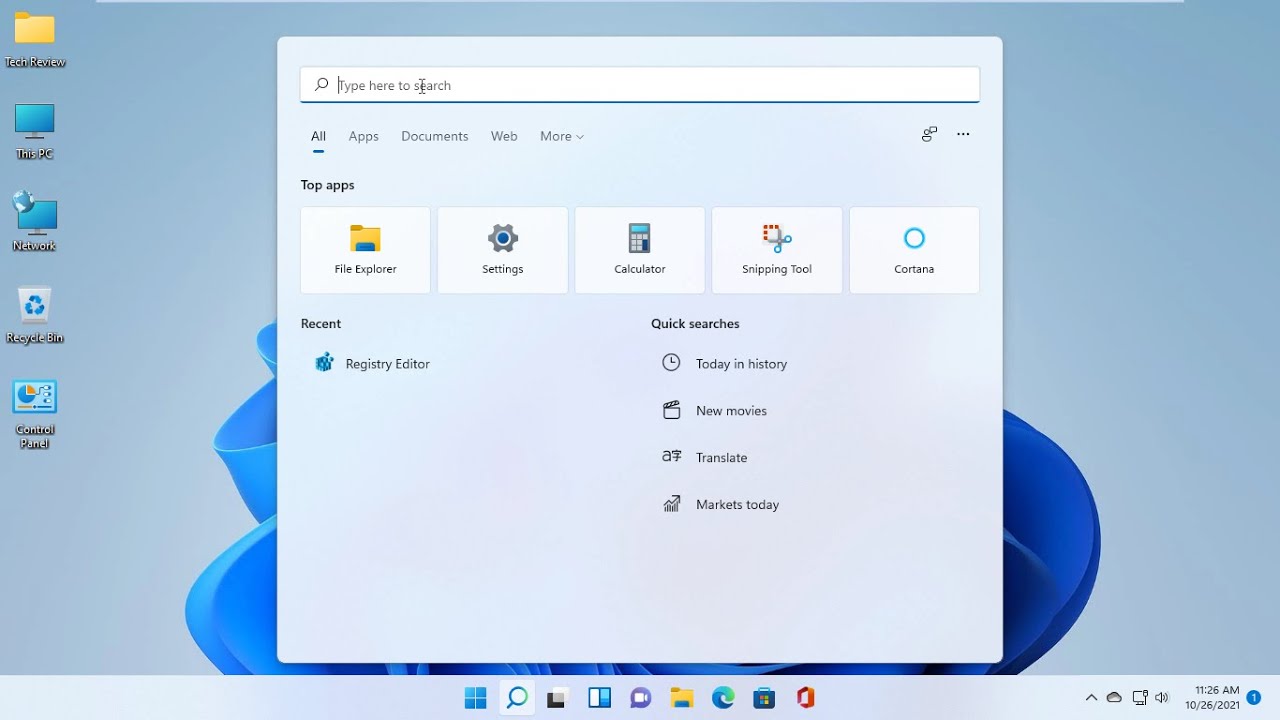Open File Explorer from Top apps
Screen dimensions: 1280x720
click(x=365, y=250)
